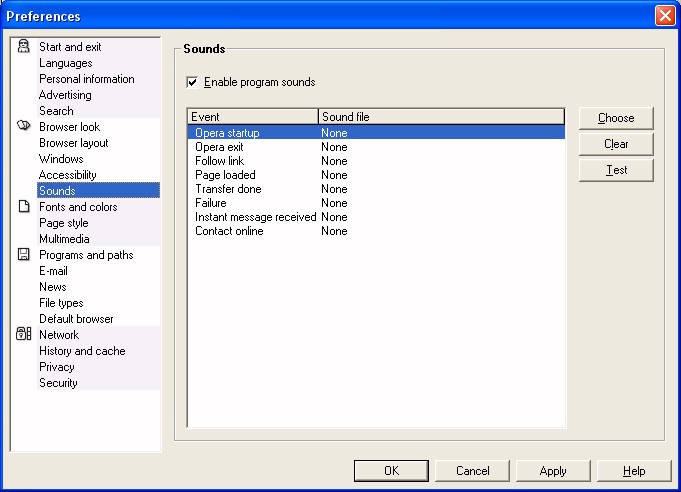Screen dimensions: 681x492
Task: Click None sound file for Opera exit
Action: 334,147
